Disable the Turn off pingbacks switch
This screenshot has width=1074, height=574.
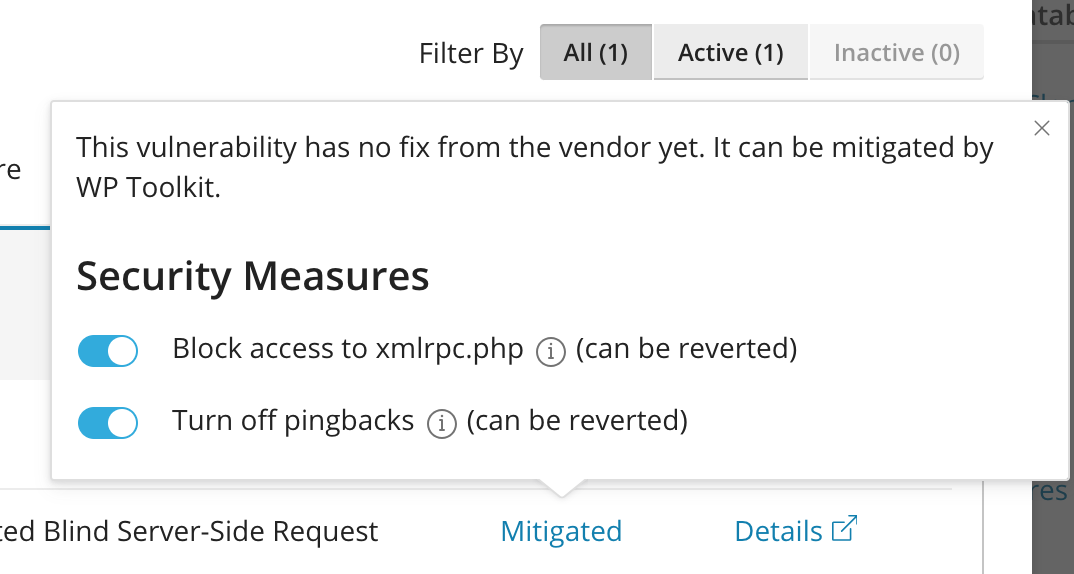[x=108, y=422]
